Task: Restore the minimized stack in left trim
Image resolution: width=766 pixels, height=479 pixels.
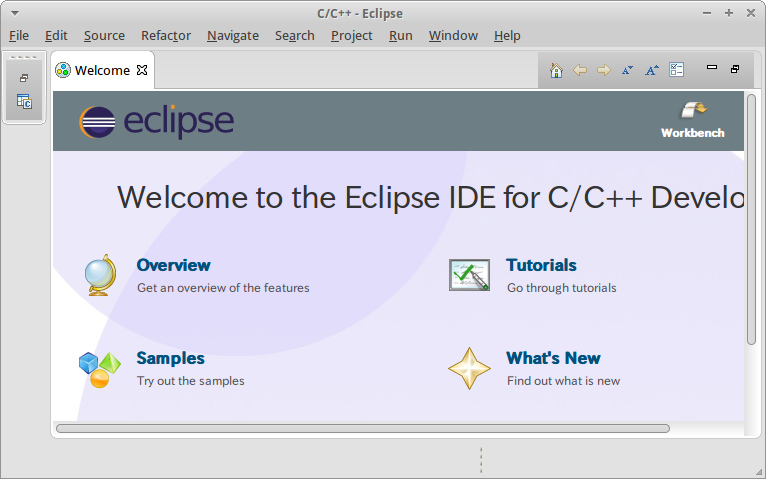Action: tap(24, 78)
